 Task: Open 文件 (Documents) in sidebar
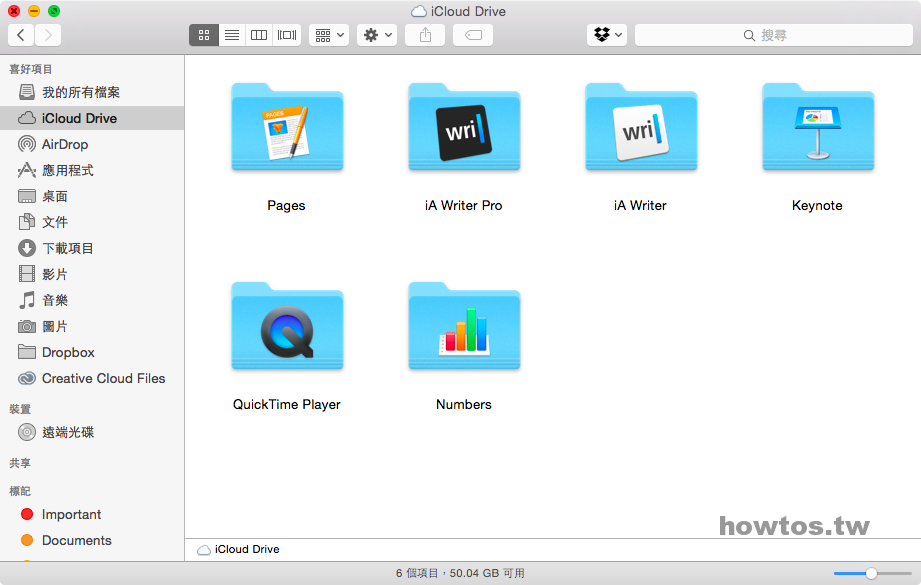pyautogui.click(x=92, y=222)
